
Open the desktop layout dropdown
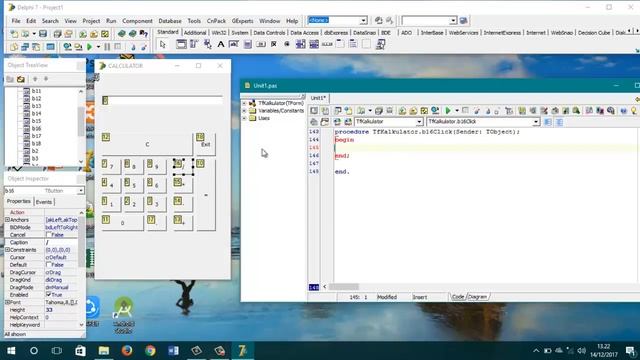point(363,20)
